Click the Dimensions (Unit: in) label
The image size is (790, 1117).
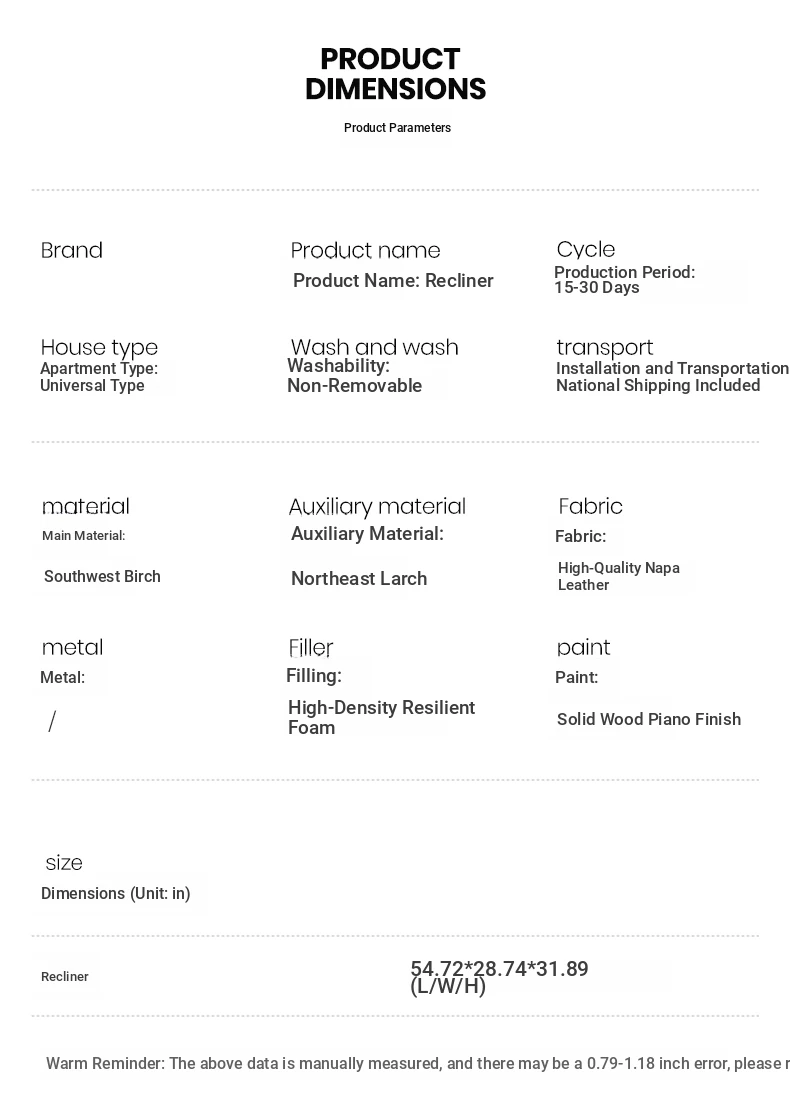(115, 894)
